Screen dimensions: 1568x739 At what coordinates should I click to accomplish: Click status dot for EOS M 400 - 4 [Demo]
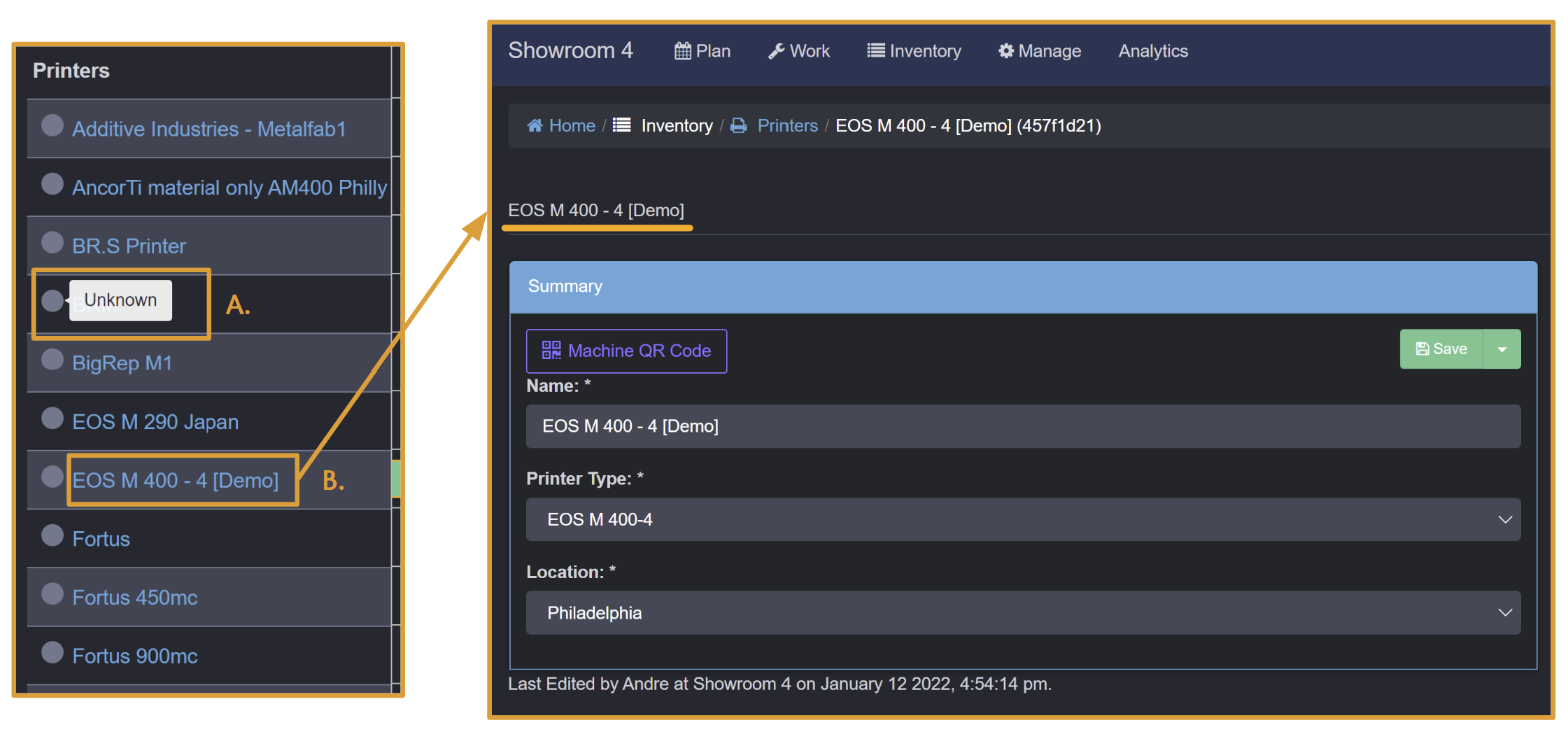[52, 477]
